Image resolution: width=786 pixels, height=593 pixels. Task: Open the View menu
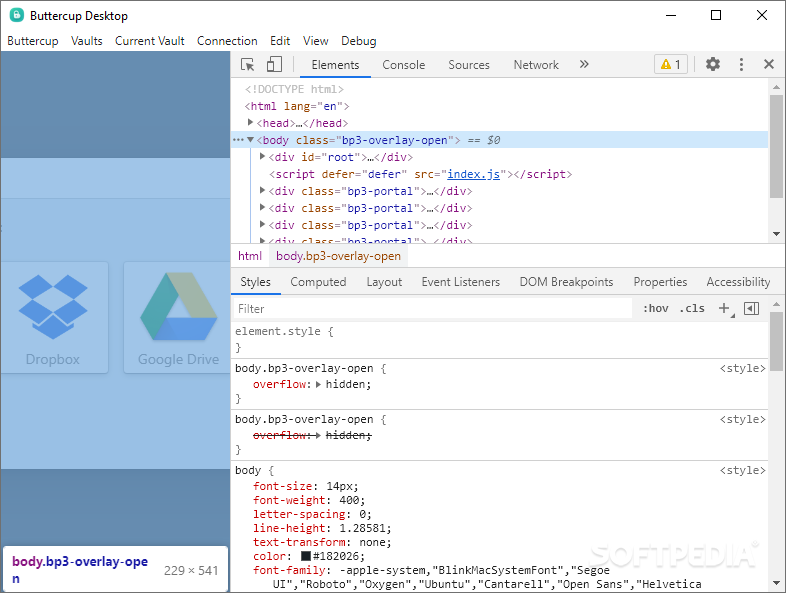pyautogui.click(x=315, y=41)
